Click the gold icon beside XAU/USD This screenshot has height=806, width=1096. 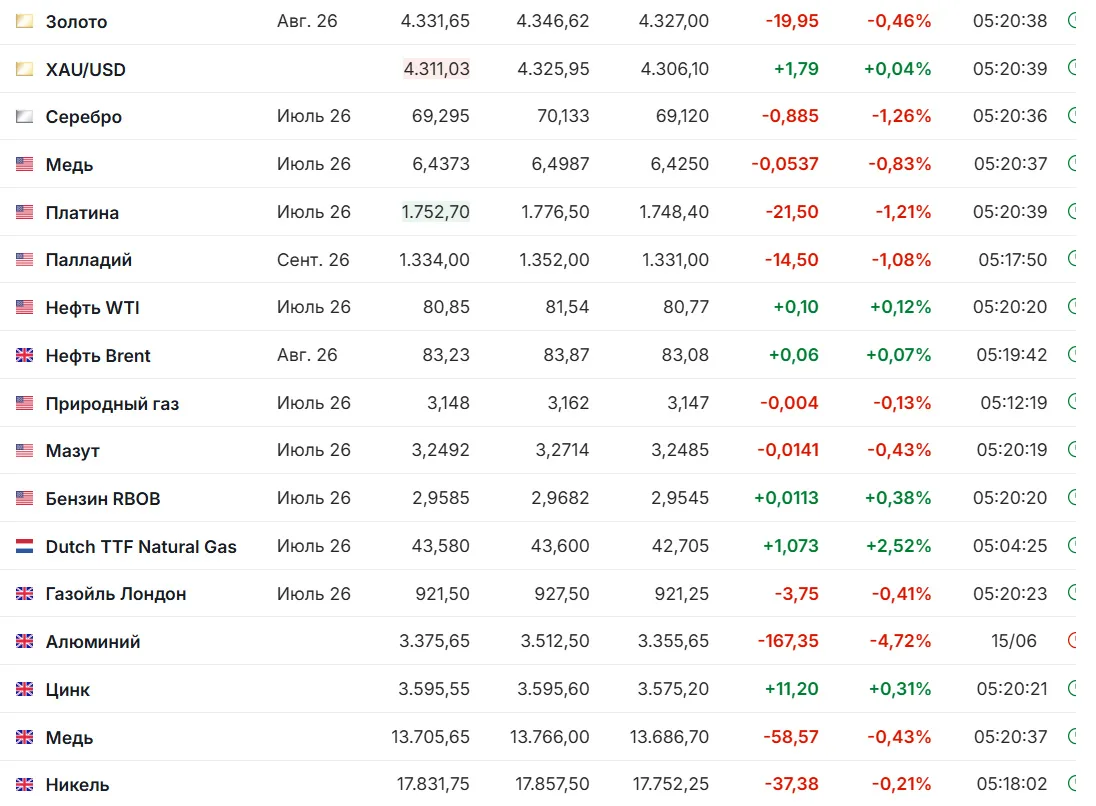pyautogui.click(x=24, y=69)
